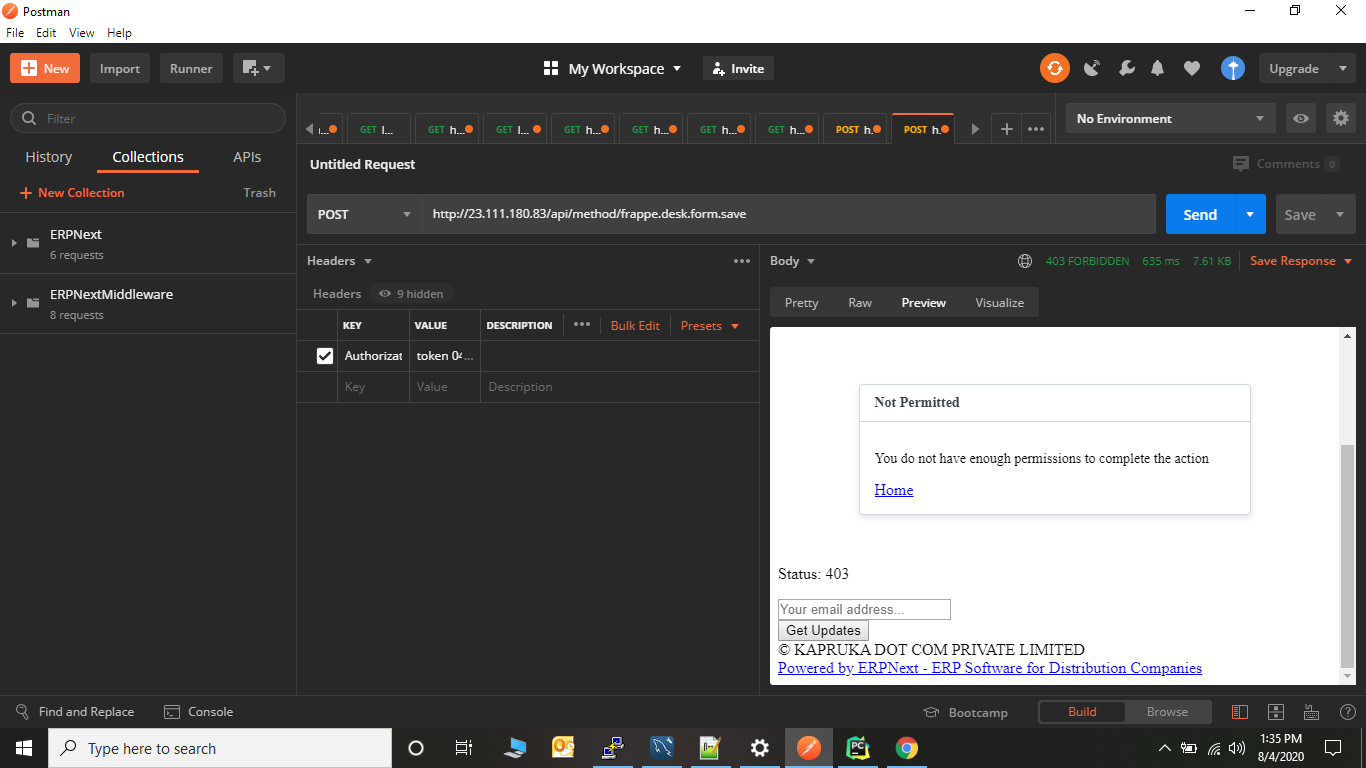Click the heart icon in header
This screenshot has width=1366, height=768.
(1191, 68)
